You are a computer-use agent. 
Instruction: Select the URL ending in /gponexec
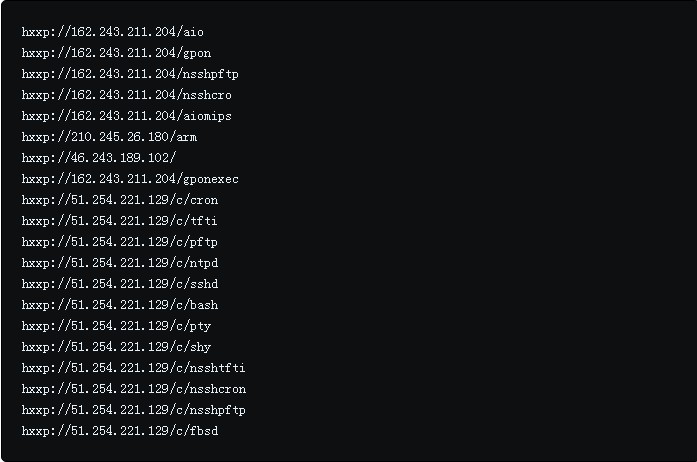pos(130,179)
